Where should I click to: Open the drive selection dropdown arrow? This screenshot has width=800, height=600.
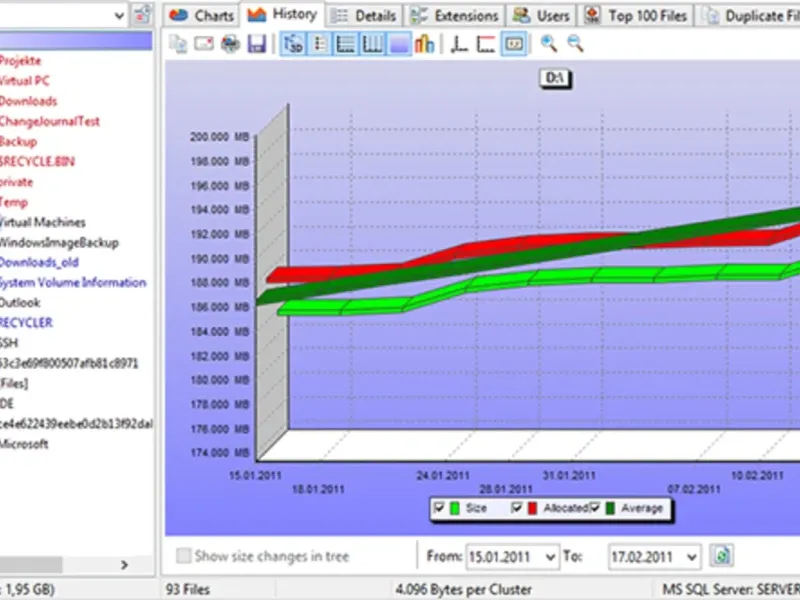(x=119, y=16)
